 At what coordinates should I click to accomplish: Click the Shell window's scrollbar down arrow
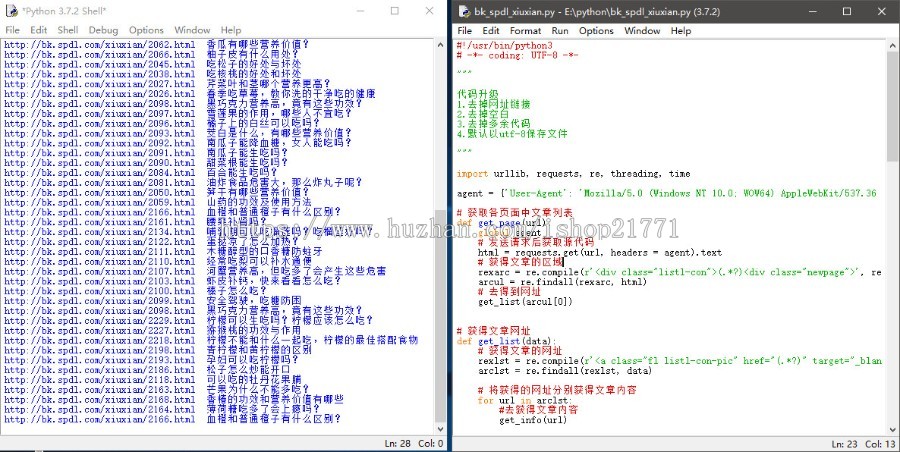[440, 428]
